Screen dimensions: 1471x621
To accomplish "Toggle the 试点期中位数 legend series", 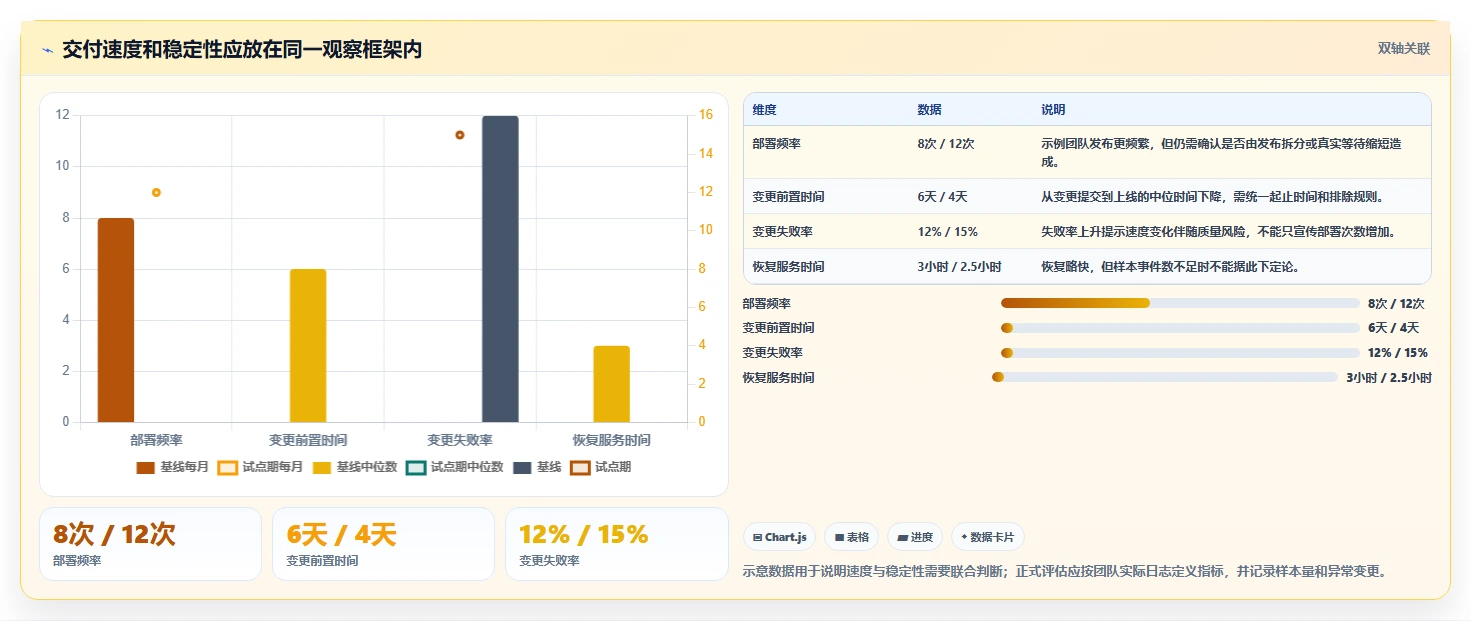I will click(455, 467).
